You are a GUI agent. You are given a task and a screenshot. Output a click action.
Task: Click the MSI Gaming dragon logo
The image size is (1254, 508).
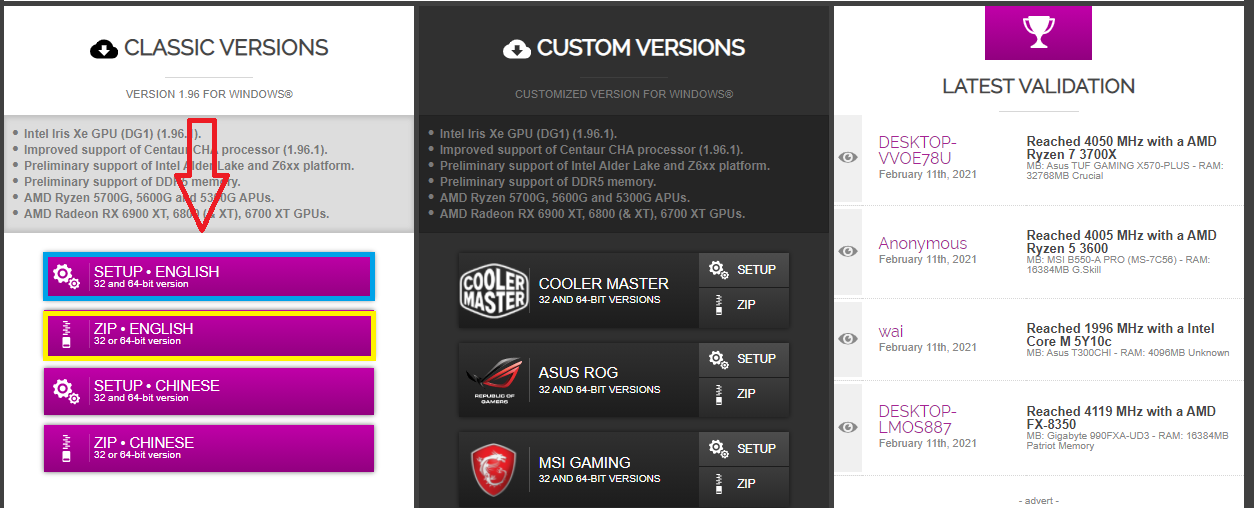pyautogui.click(x=494, y=469)
